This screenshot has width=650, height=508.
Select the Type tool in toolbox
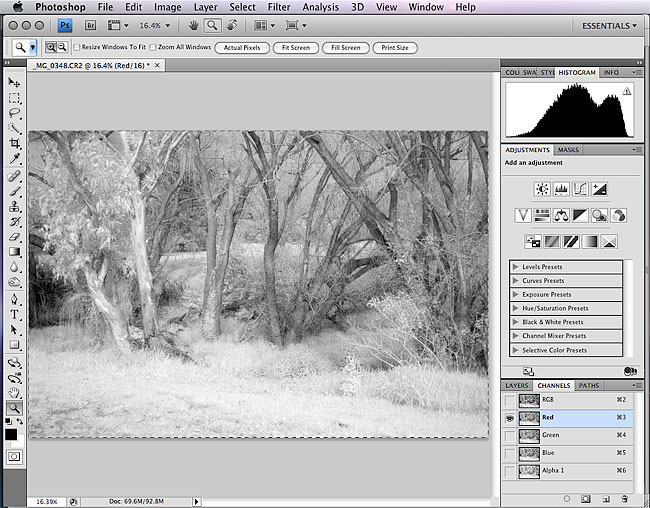click(x=14, y=314)
